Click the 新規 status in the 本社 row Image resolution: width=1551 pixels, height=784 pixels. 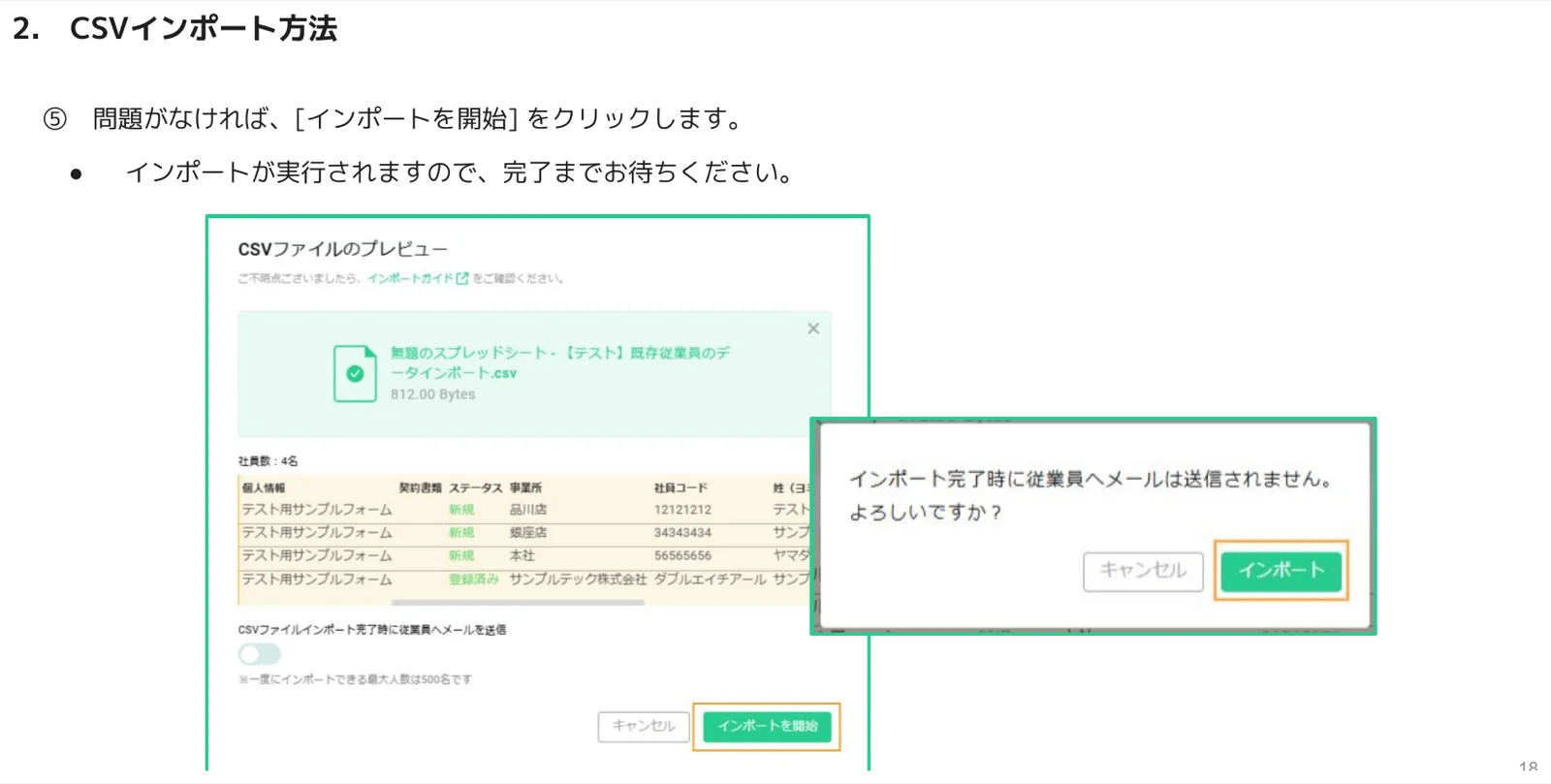pos(461,555)
